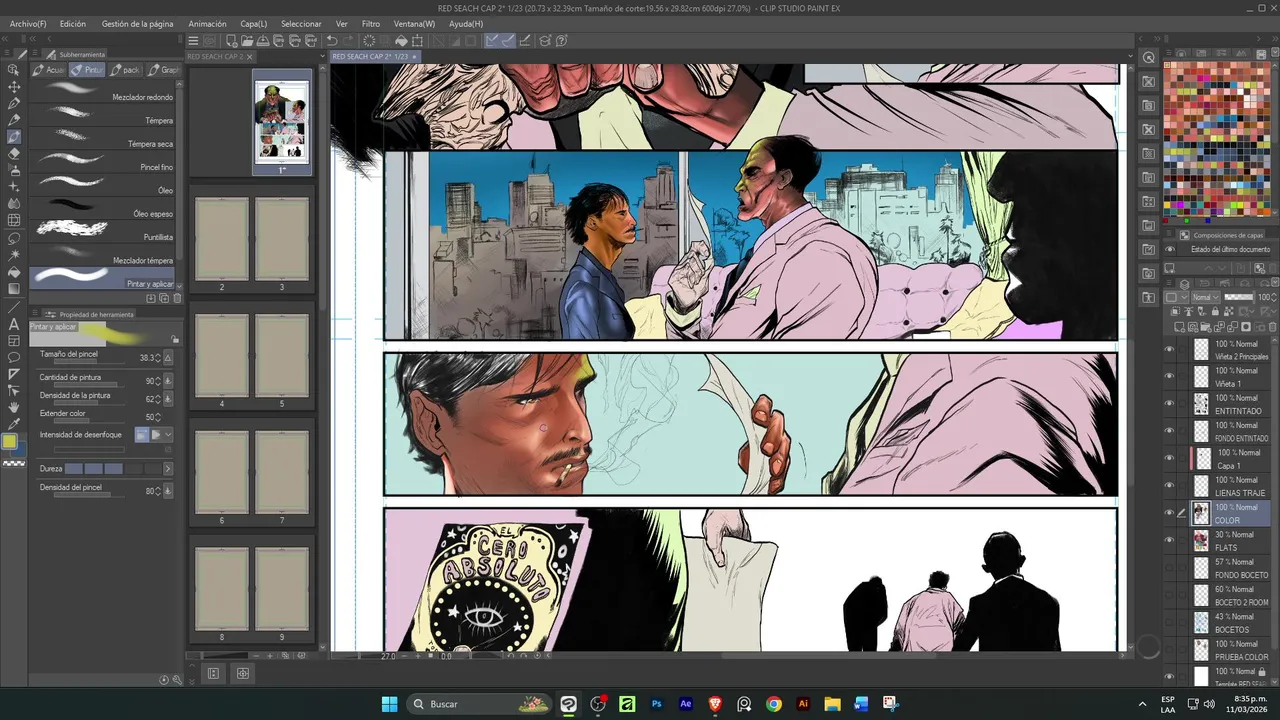Select the Óleo espeso brush
Viewport: 1280px width, 720px height.
[103, 207]
